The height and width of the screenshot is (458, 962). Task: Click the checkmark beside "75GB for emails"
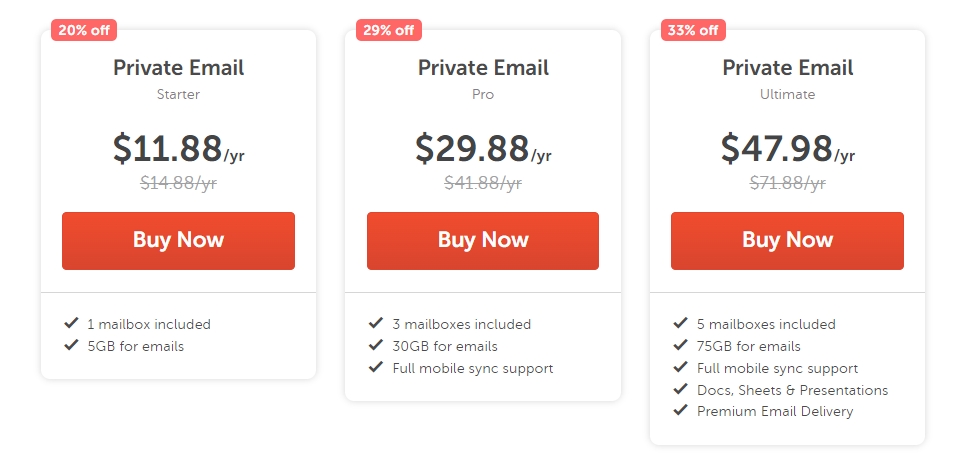coord(680,345)
